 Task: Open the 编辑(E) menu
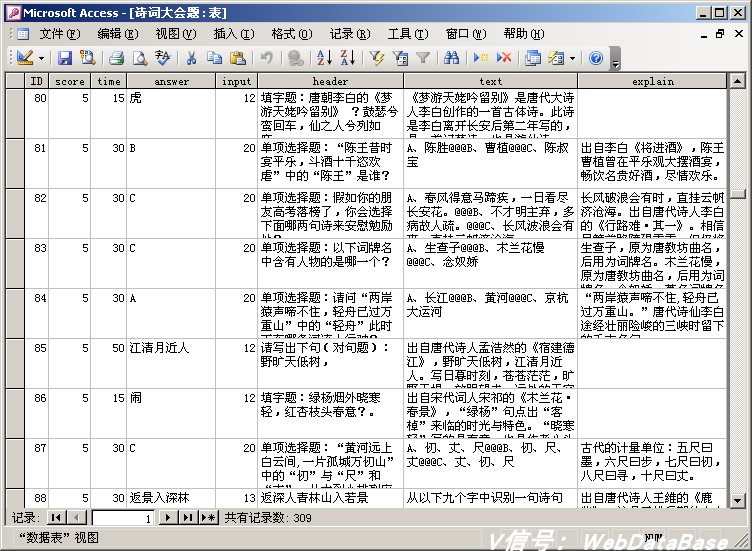click(118, 34)
